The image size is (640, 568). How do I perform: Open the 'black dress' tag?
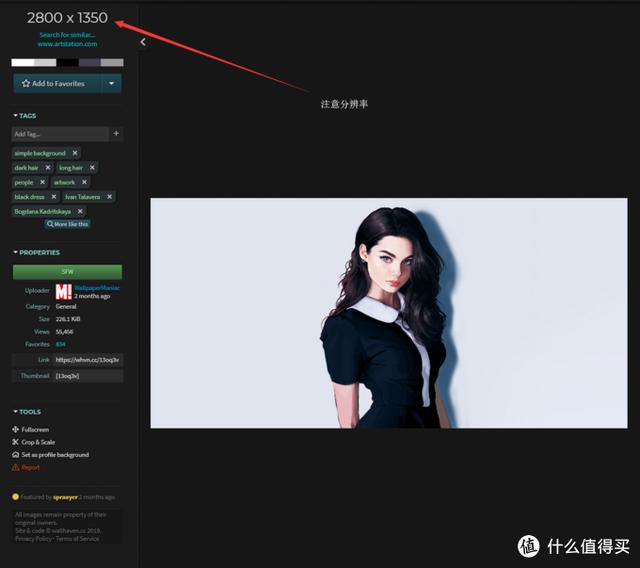tap(29, 197)
